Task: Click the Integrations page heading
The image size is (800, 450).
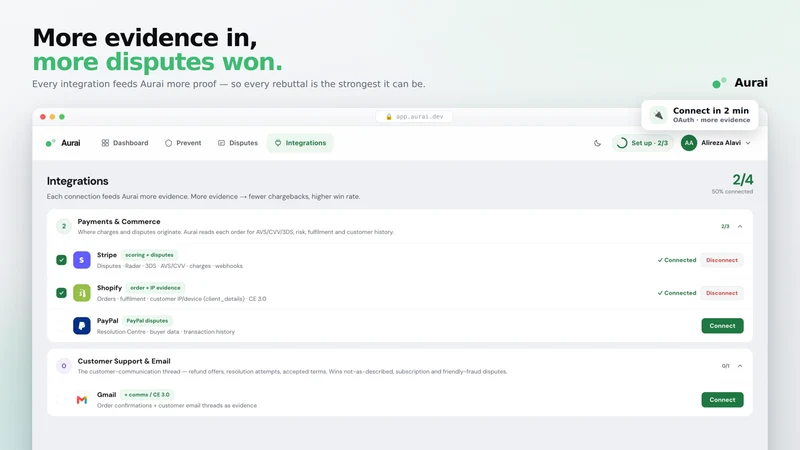Action: coord(78,181)
